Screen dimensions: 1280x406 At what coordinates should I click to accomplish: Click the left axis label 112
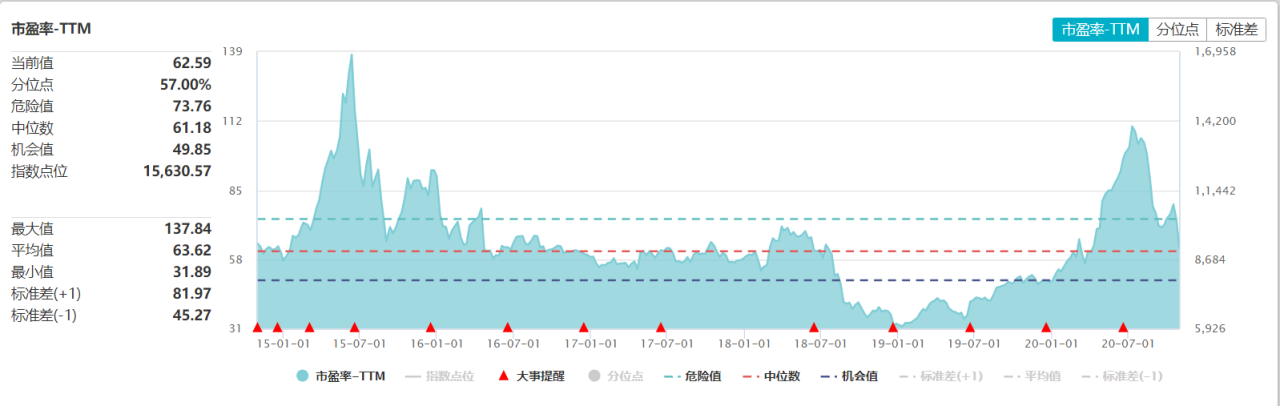click(x=233, y=121)
